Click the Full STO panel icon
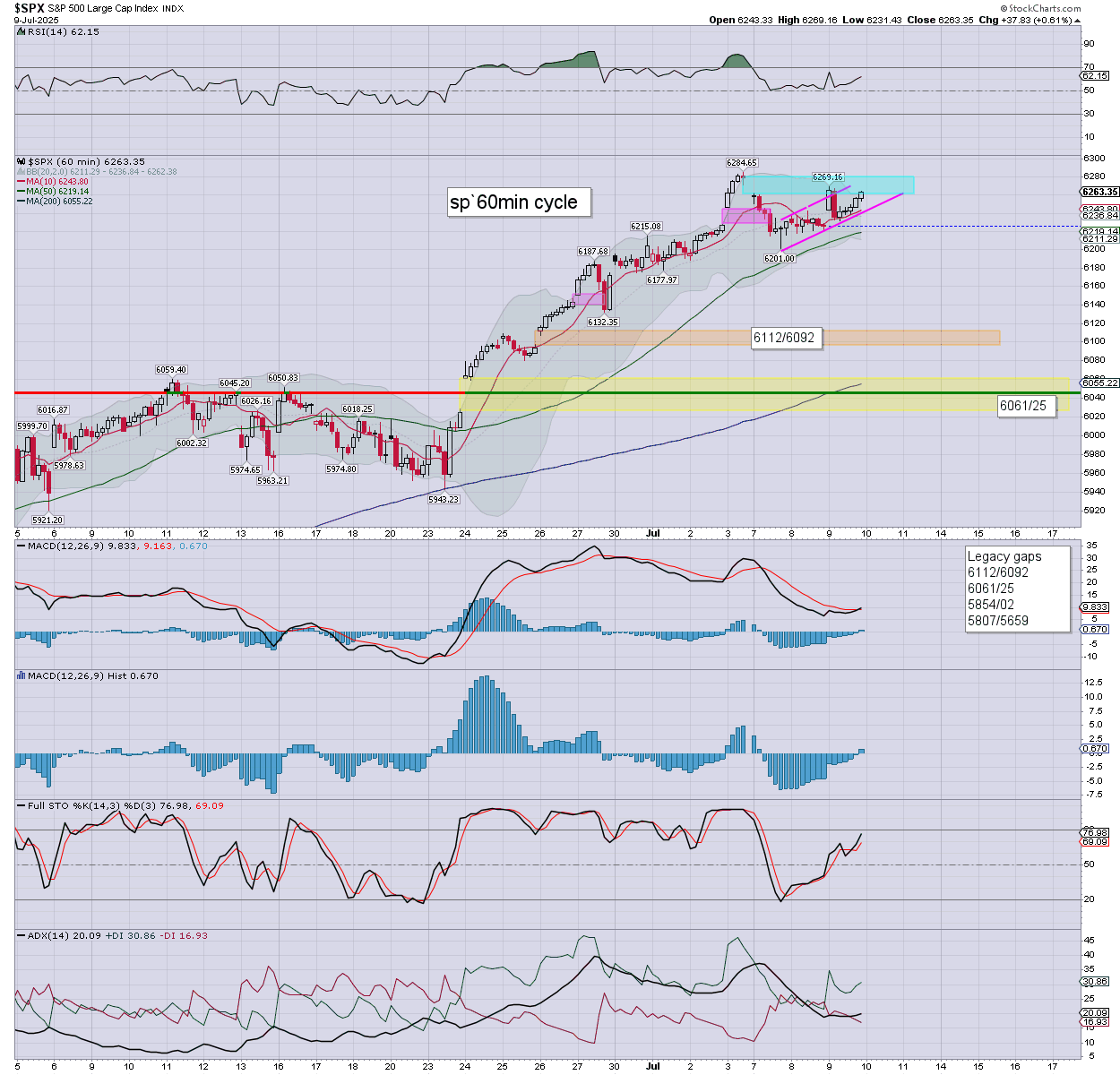Image resolution: width=1120 pixels, height=1075 pixels. point(22,805)
